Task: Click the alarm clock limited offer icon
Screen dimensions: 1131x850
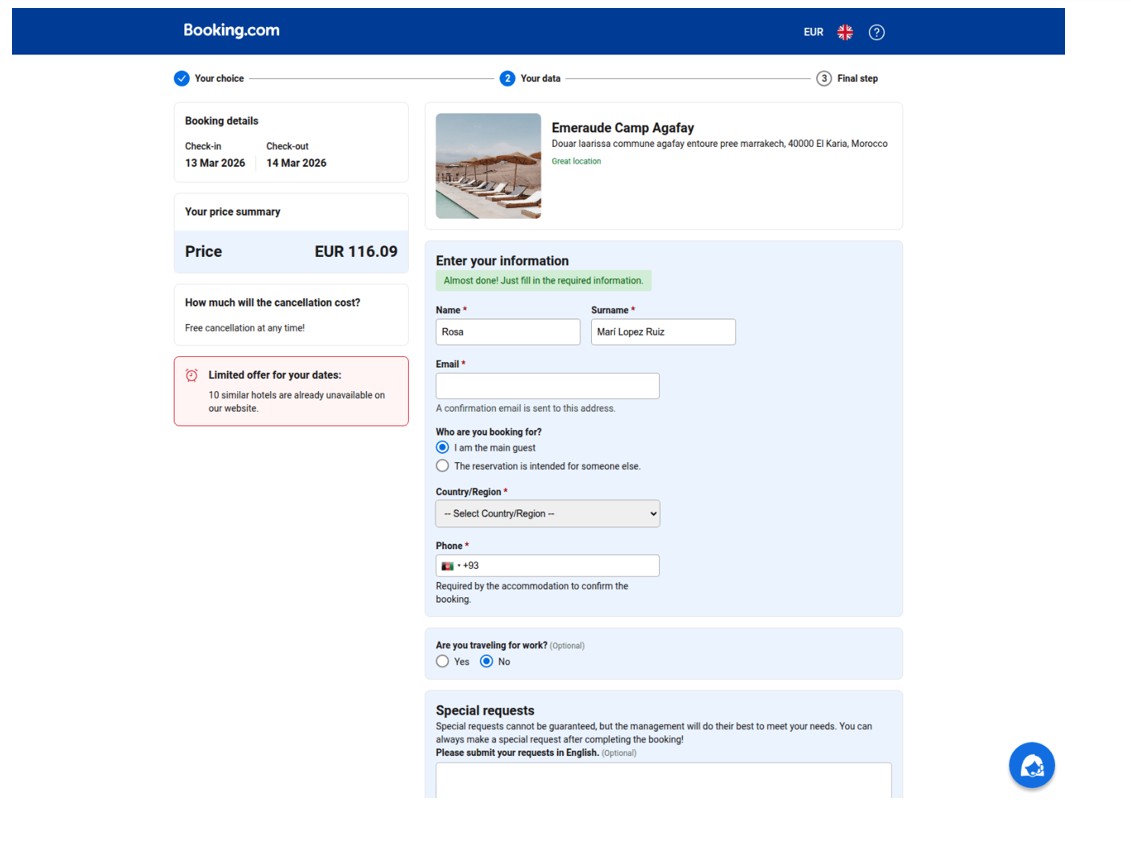Action: coord(192,375)
